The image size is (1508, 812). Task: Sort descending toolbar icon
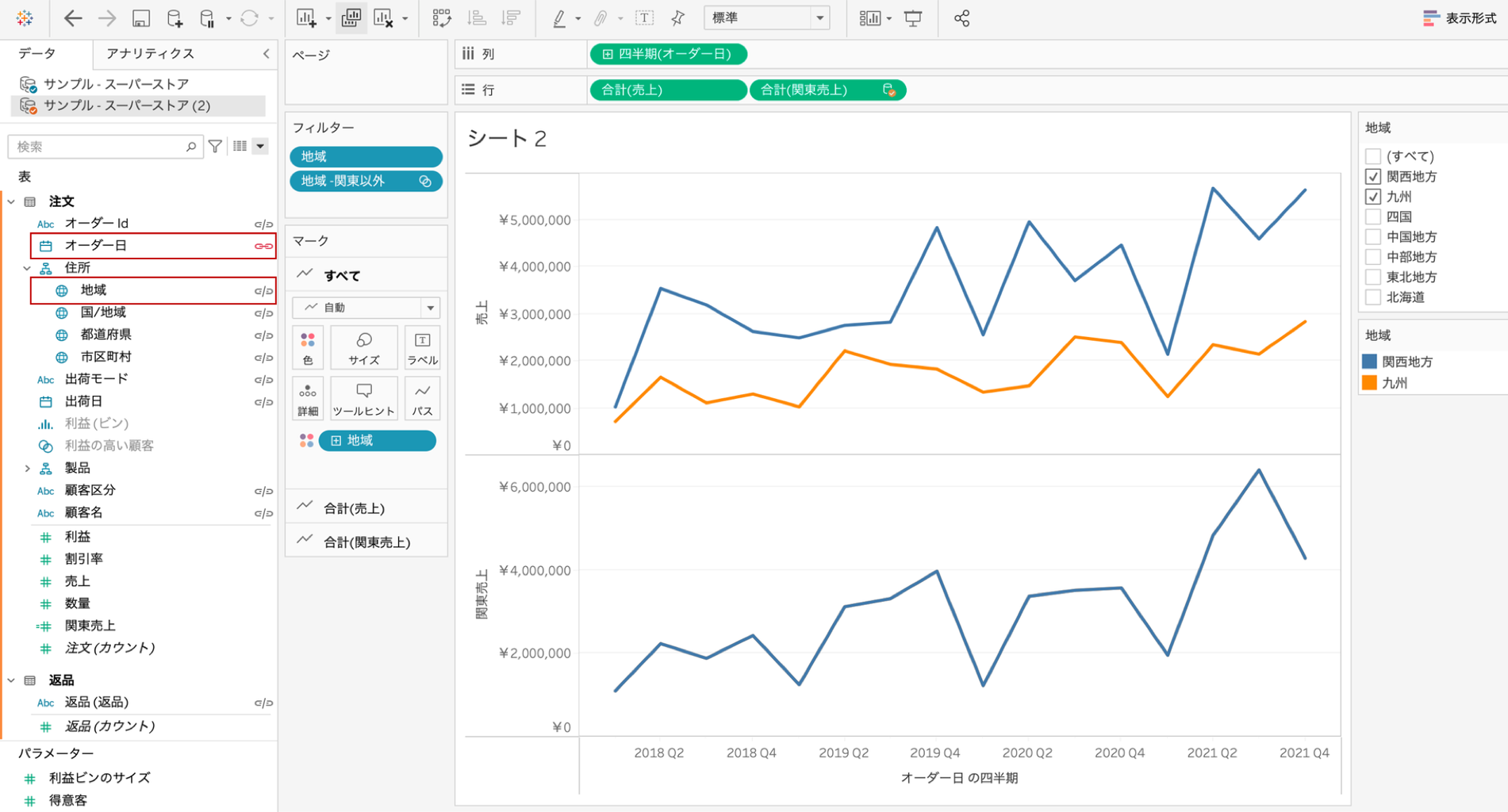coord(512,17)
